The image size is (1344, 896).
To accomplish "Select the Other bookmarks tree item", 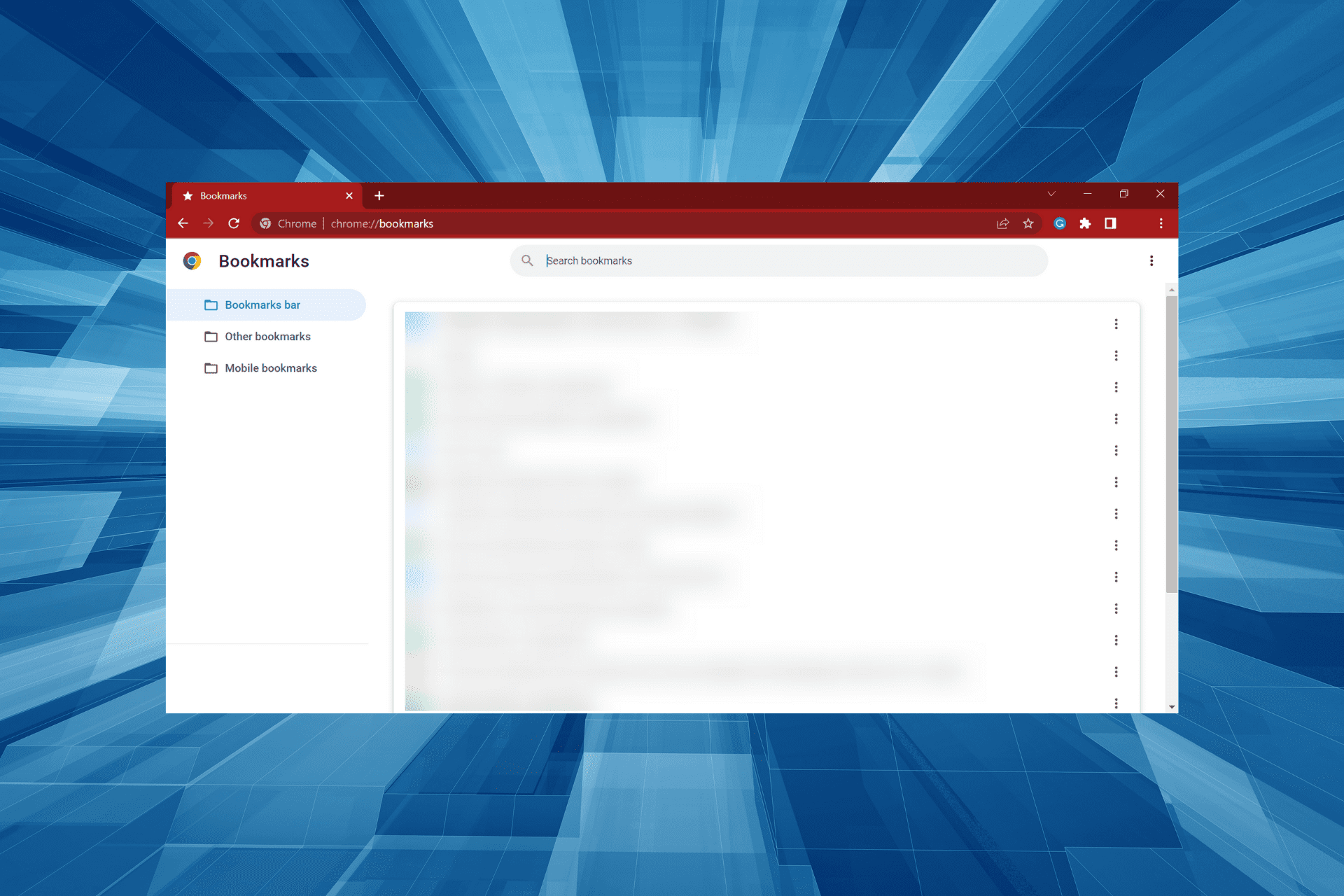I will point(267,336).
